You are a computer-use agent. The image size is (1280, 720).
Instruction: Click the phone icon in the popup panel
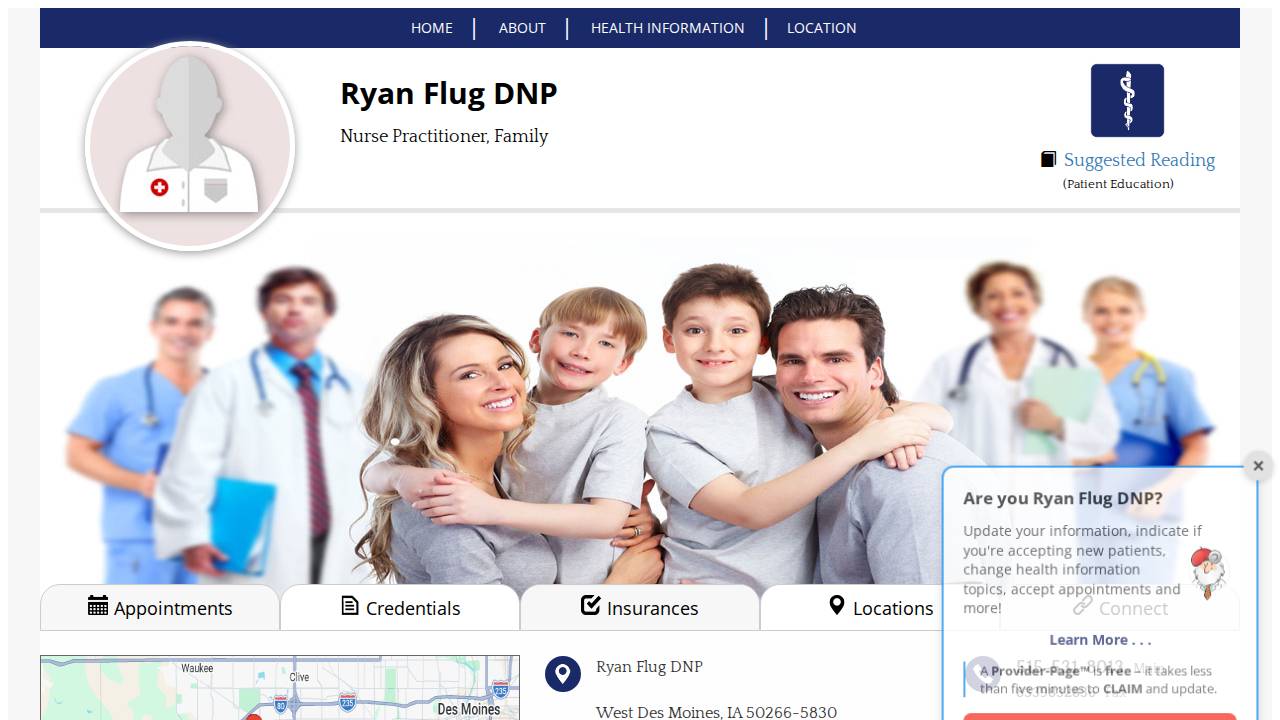[x=982, y=672]
